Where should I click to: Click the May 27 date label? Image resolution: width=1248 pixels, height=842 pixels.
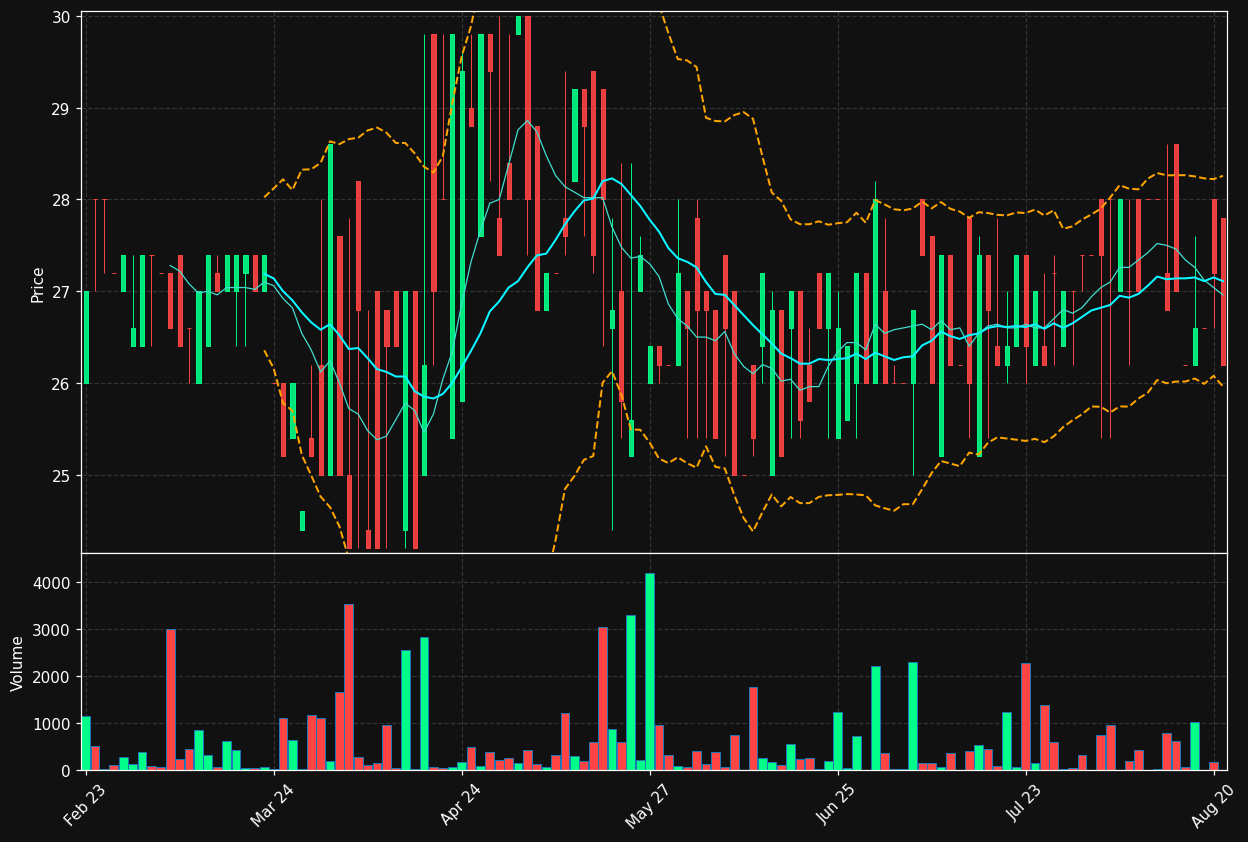coord(649,806)
